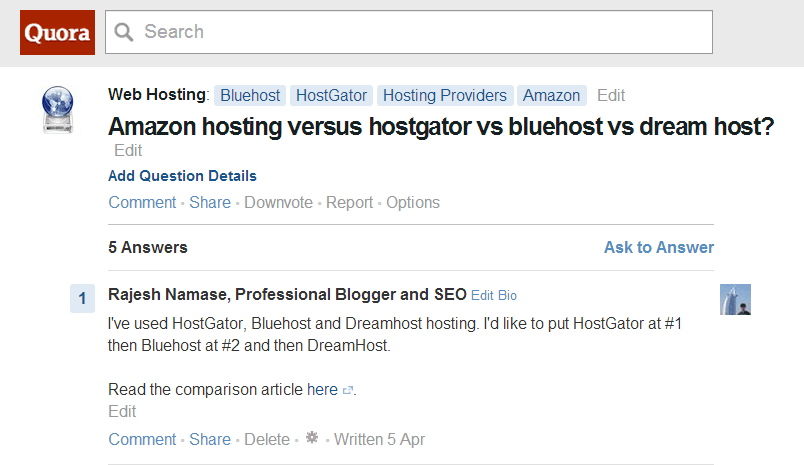This screenshot has height=465, width=804.
Task: Downvote the question
Action: 278,203
